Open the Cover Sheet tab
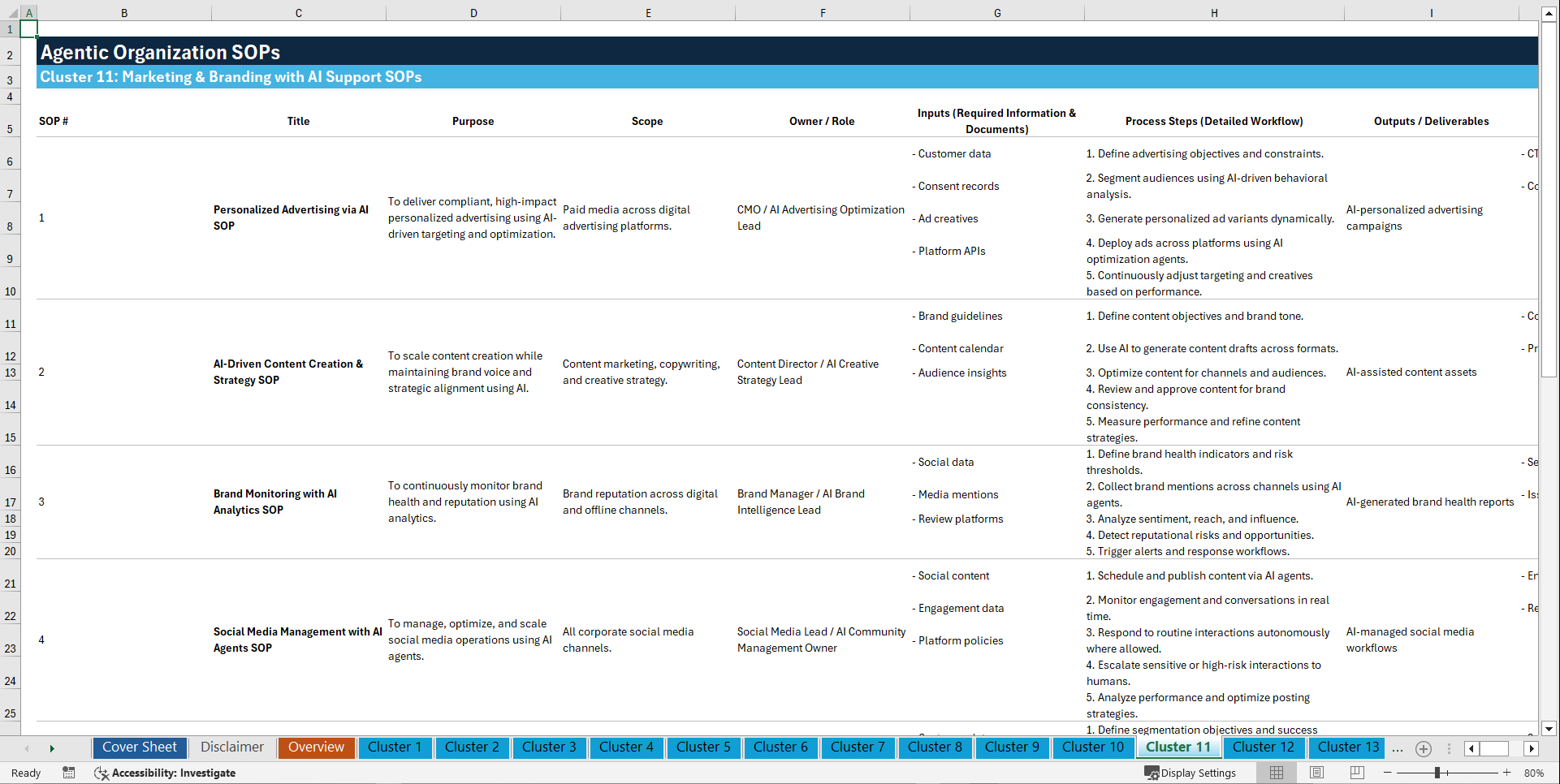1560x784 pixels. click(x=139, y=747)
